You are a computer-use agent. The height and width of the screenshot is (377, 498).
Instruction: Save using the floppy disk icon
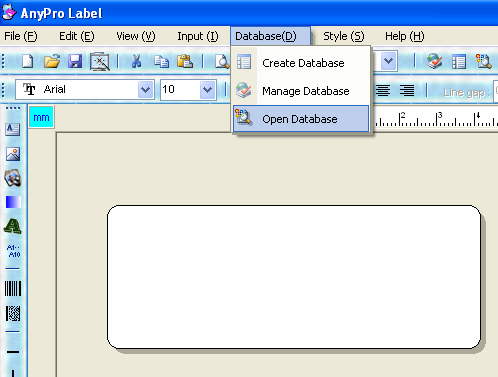tap(75, 62)
